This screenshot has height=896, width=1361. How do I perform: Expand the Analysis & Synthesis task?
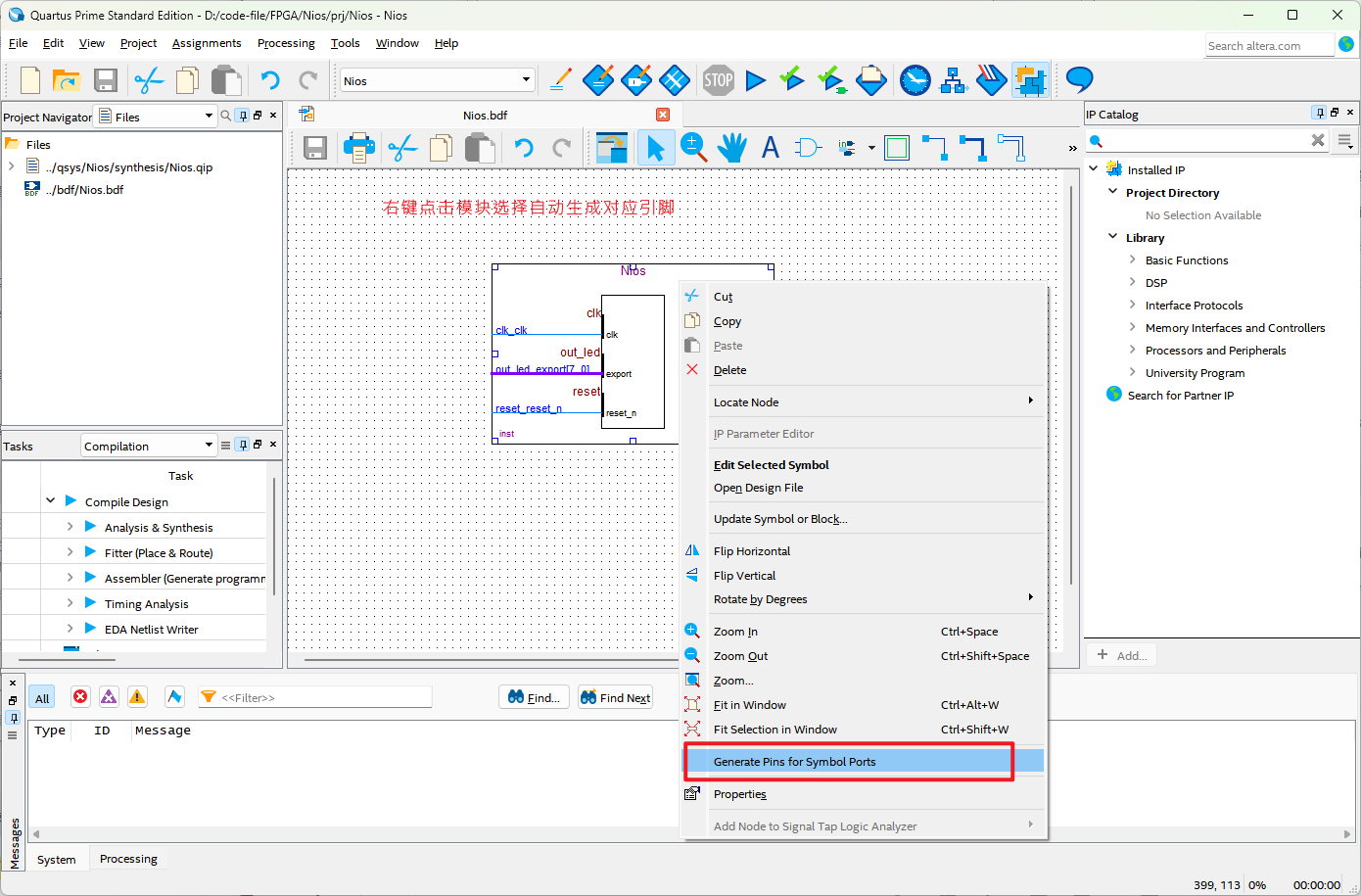[70, 526]
